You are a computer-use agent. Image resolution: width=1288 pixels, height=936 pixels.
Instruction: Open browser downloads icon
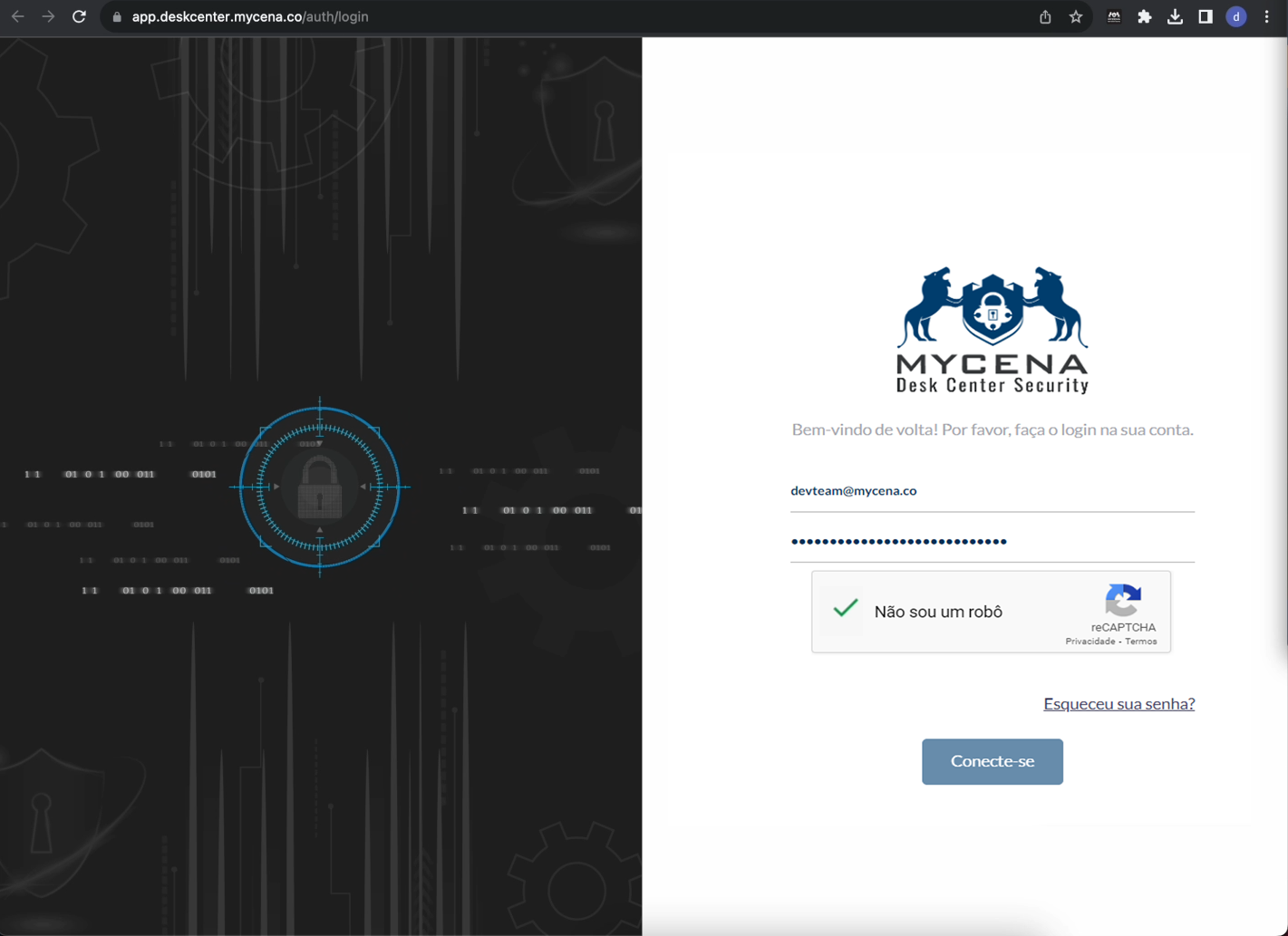click(1175, 16)
